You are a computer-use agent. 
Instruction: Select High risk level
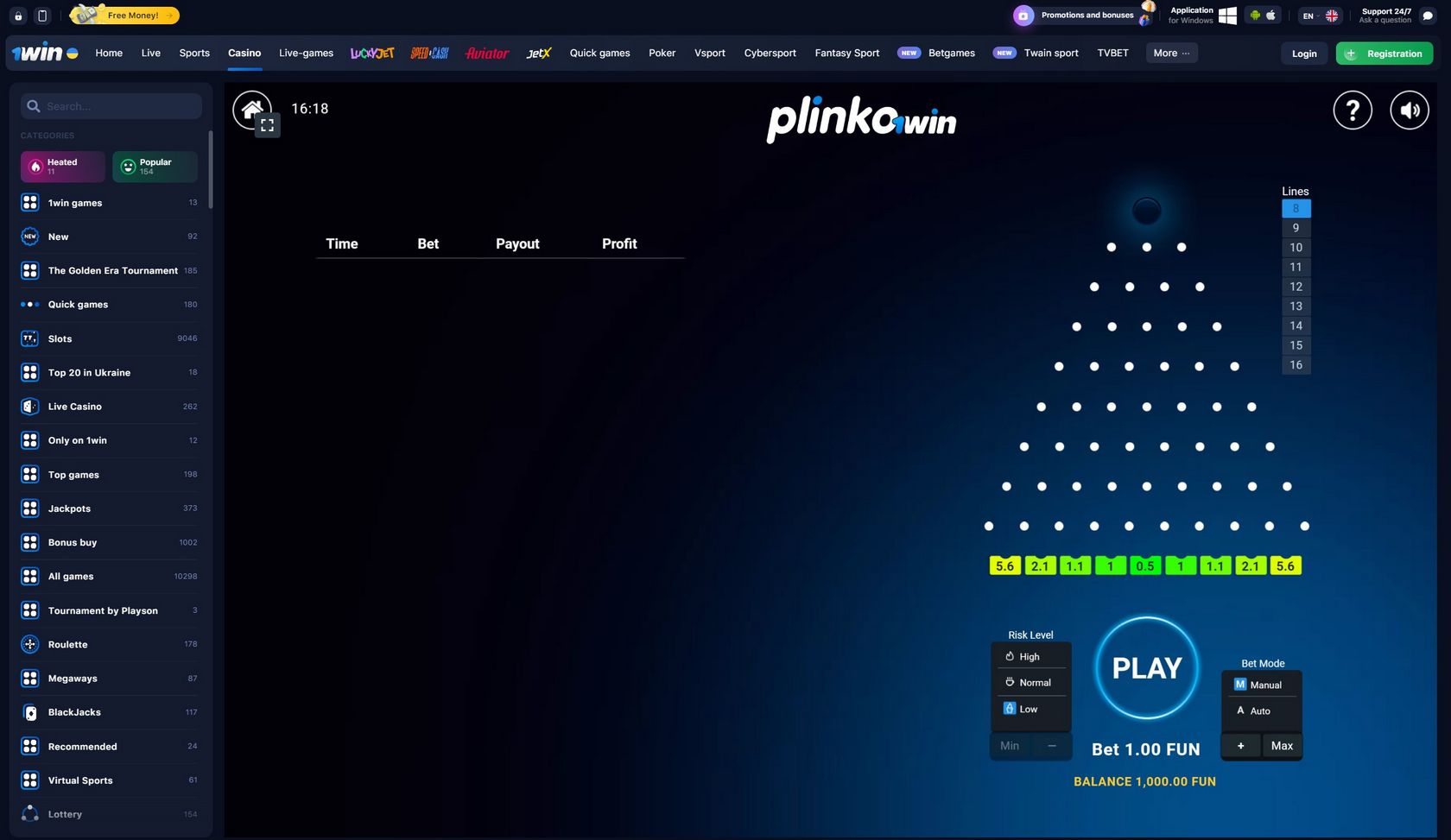pos(1030,656)
